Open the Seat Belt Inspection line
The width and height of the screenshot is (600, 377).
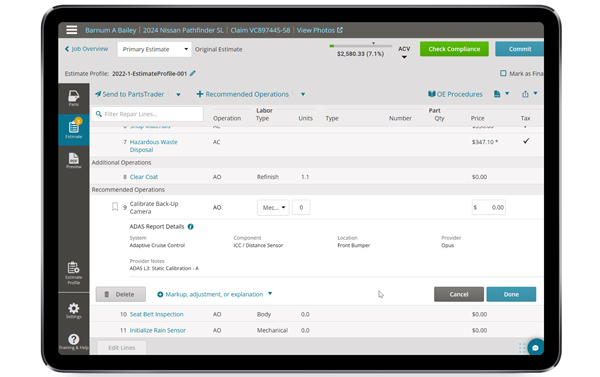click(157, 314)
